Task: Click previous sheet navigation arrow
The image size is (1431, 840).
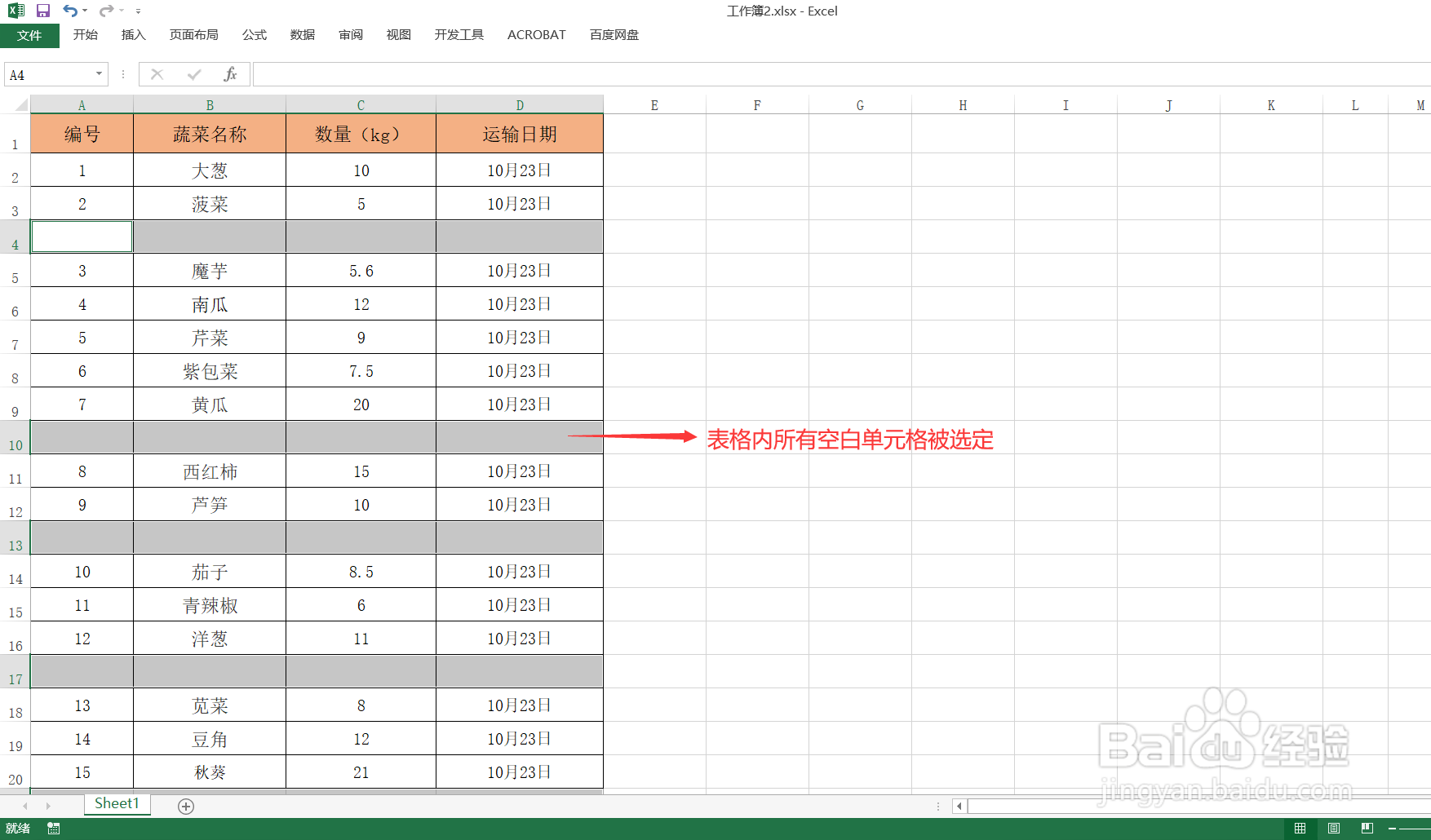Action: [x=25, y=806]
